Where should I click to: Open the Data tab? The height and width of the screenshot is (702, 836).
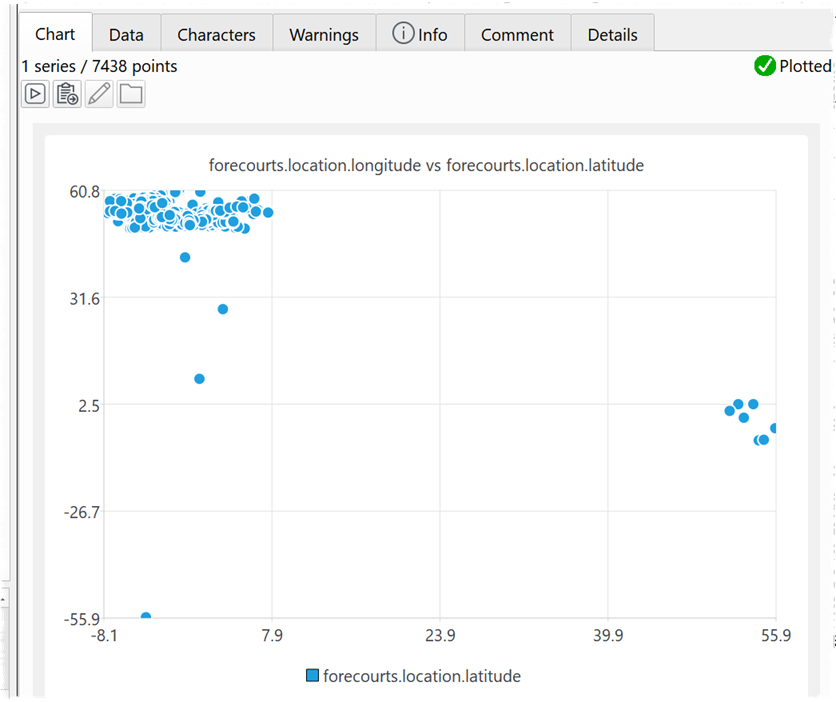pos(126,34)
